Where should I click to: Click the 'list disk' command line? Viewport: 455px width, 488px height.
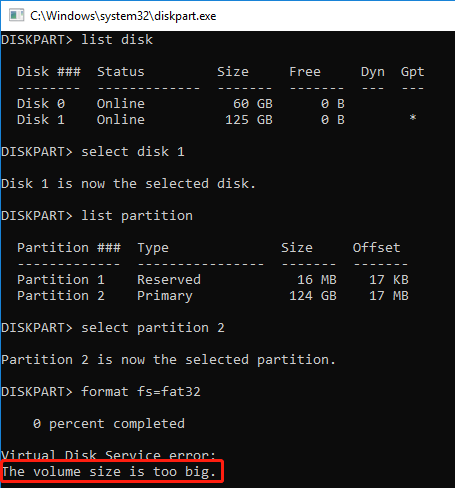coord(77,40)
